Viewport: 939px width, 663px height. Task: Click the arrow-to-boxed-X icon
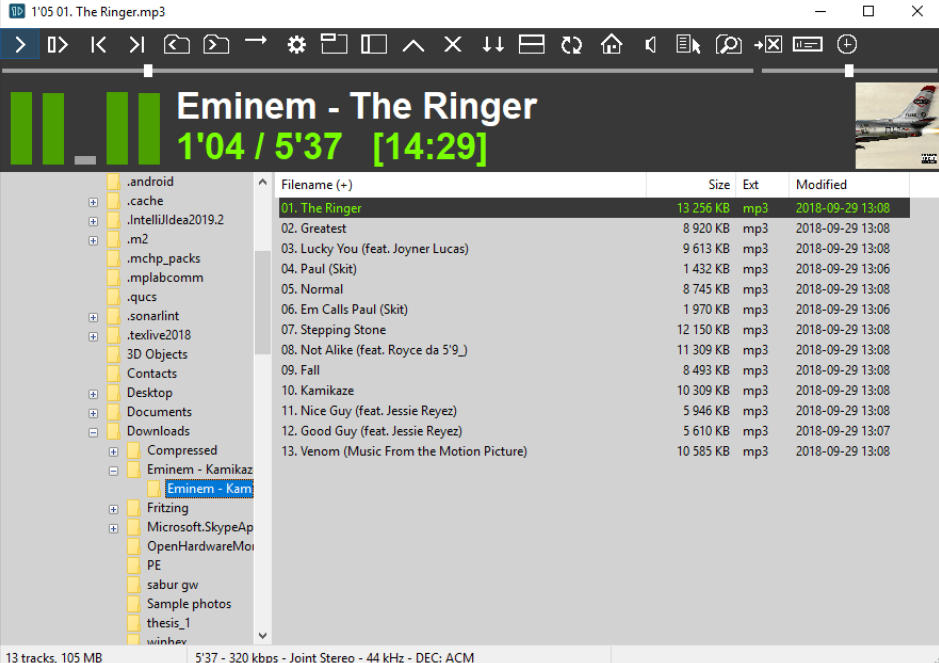click(768, 44)
